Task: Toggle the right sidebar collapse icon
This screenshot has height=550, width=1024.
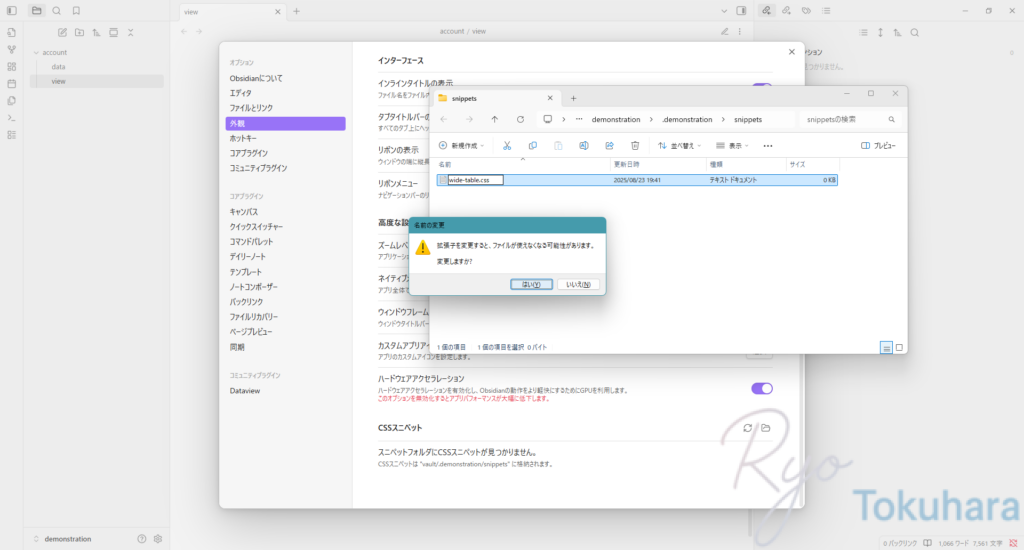Action: (741, 11)
